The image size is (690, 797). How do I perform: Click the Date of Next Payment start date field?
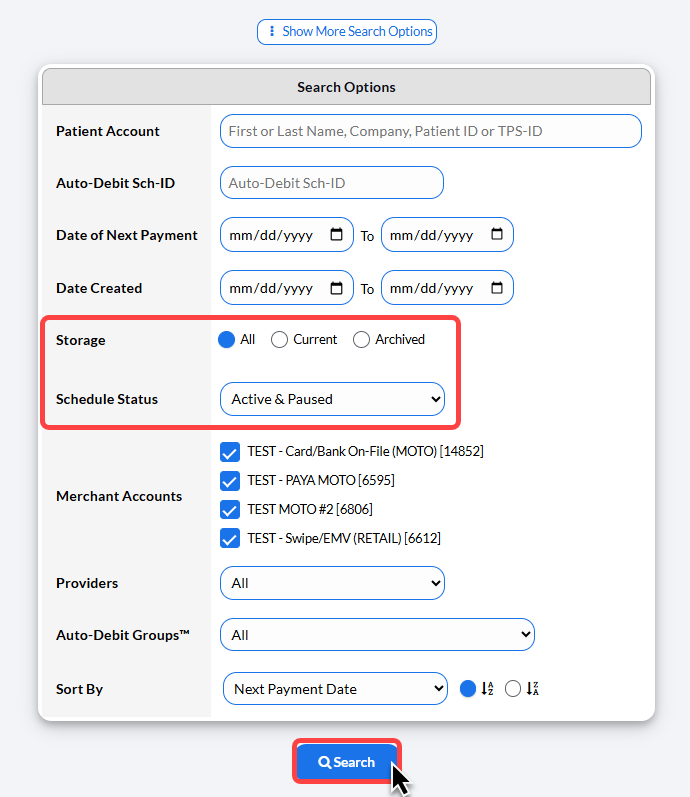point(287,234)
